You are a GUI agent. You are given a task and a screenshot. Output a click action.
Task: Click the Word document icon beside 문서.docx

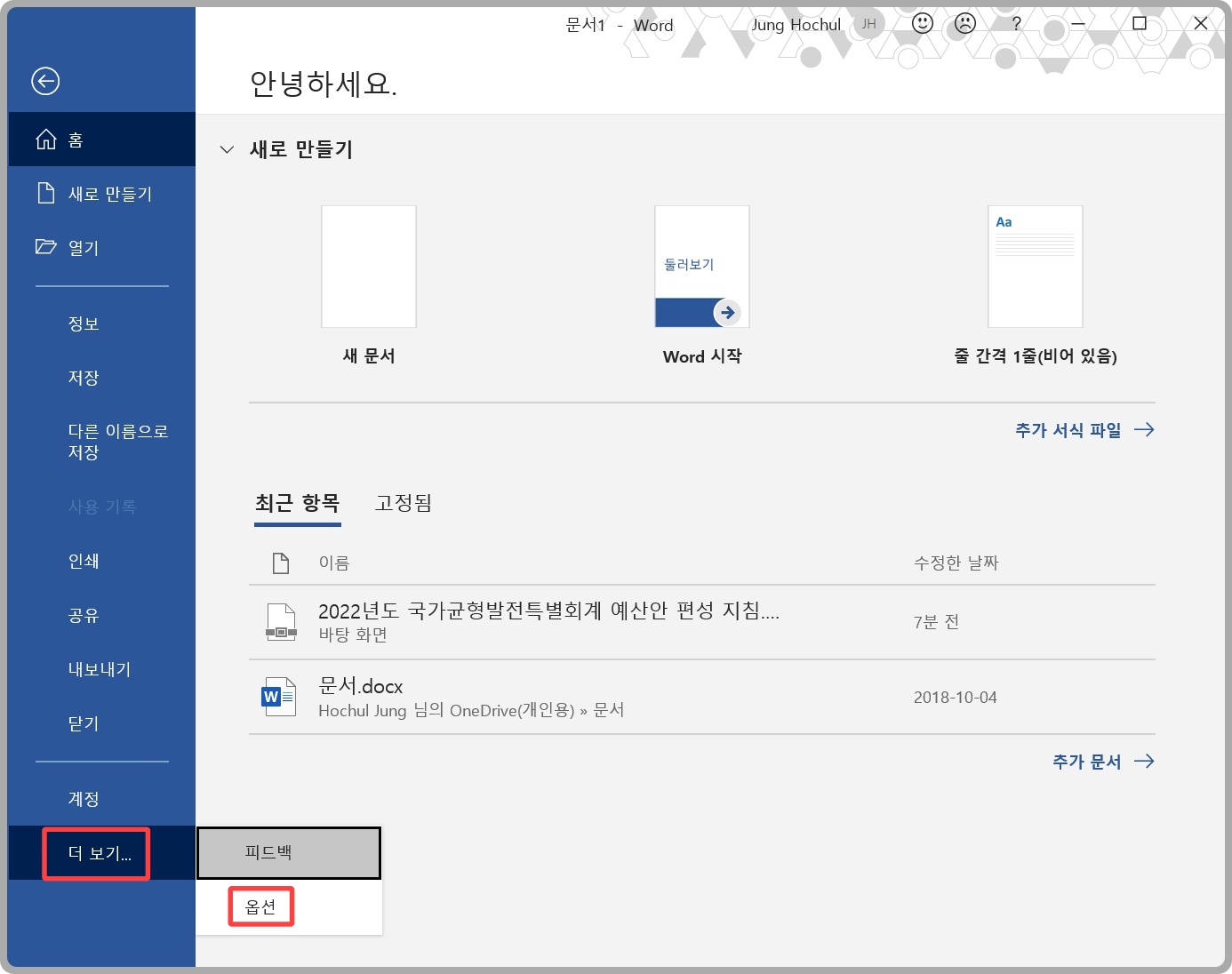[x=278, y=697]
